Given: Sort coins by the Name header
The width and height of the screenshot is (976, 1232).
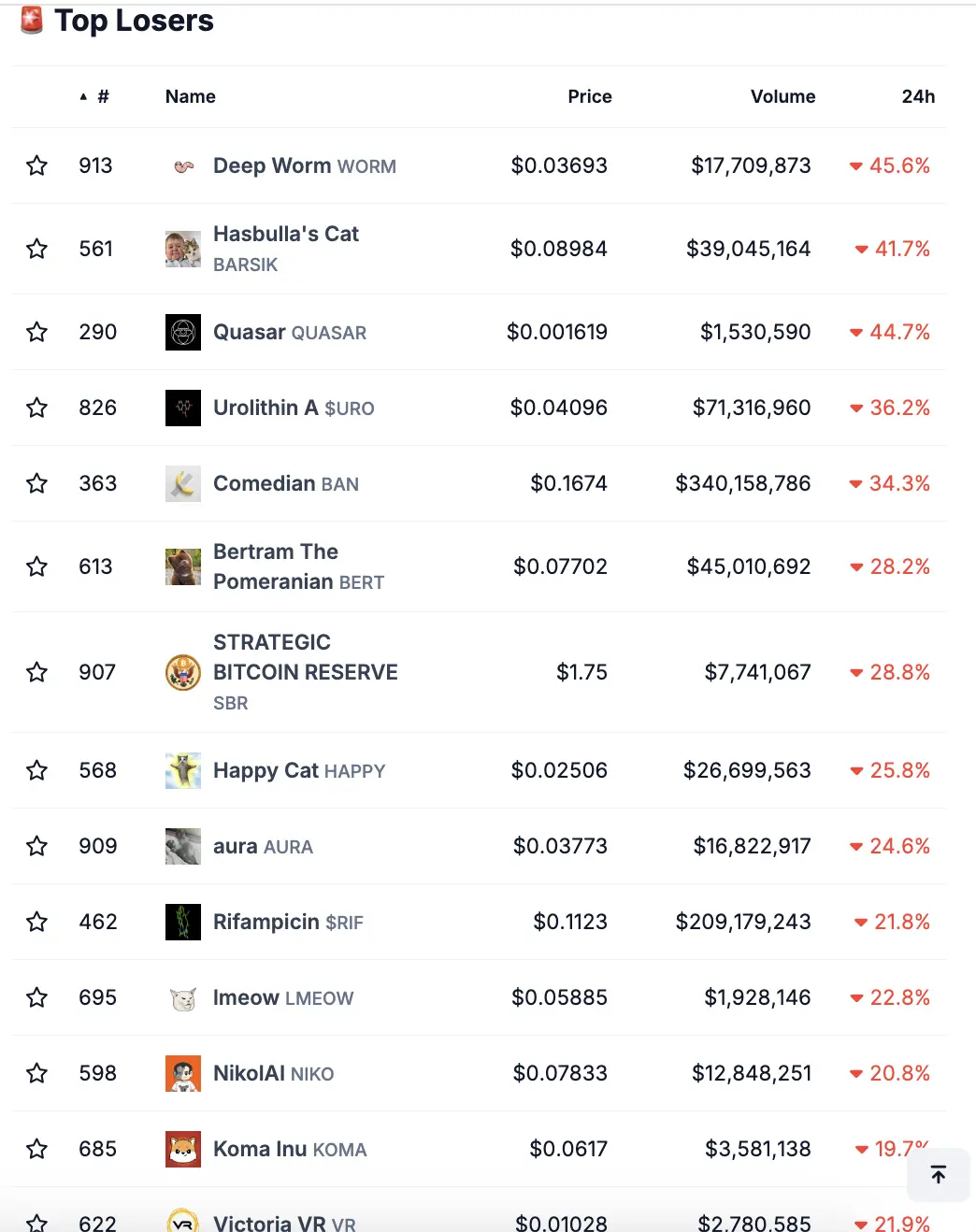Looking at the screenshot, I should [190, 96].
